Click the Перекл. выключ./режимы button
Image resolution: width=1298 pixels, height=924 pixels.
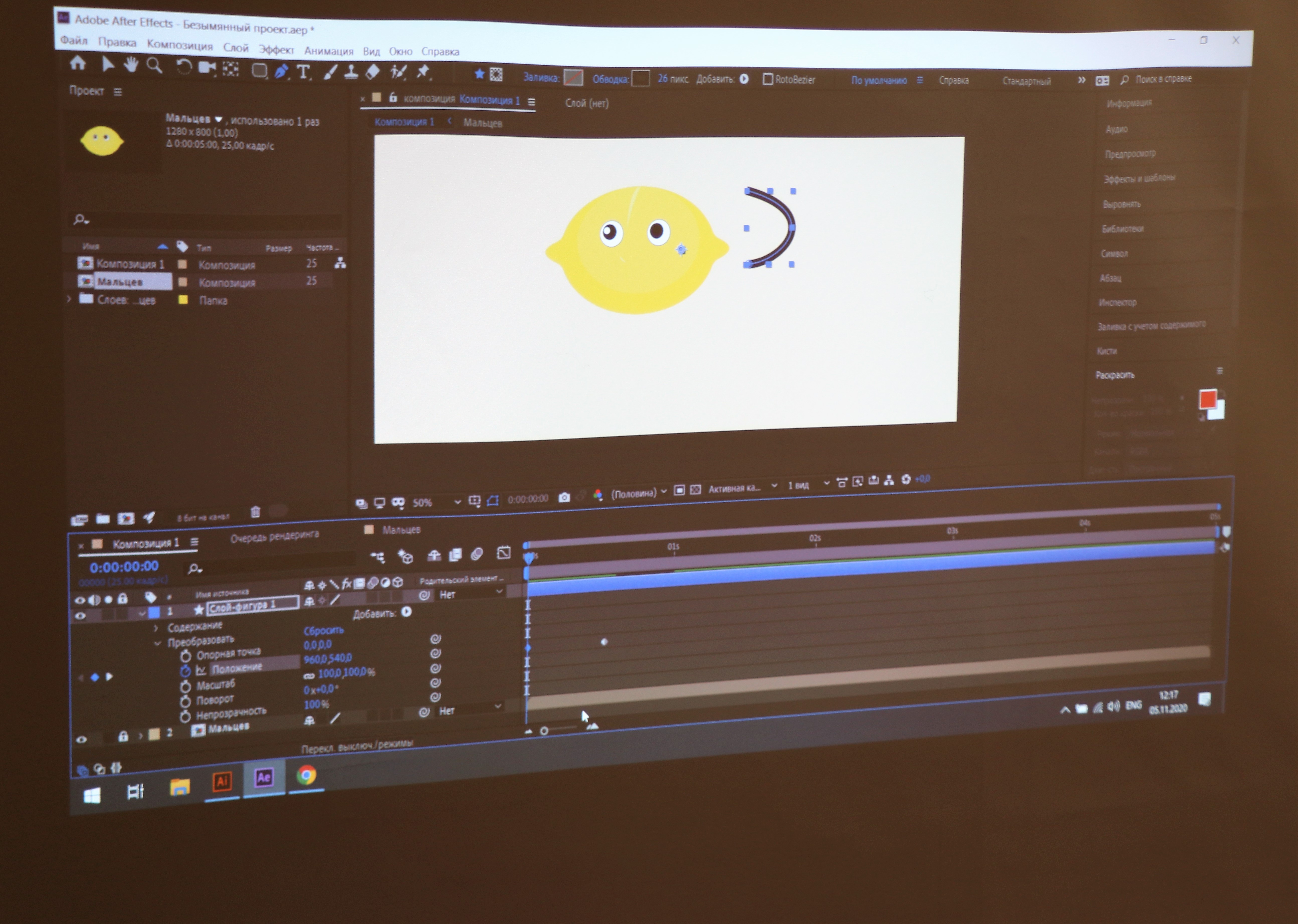coord(357,746)
